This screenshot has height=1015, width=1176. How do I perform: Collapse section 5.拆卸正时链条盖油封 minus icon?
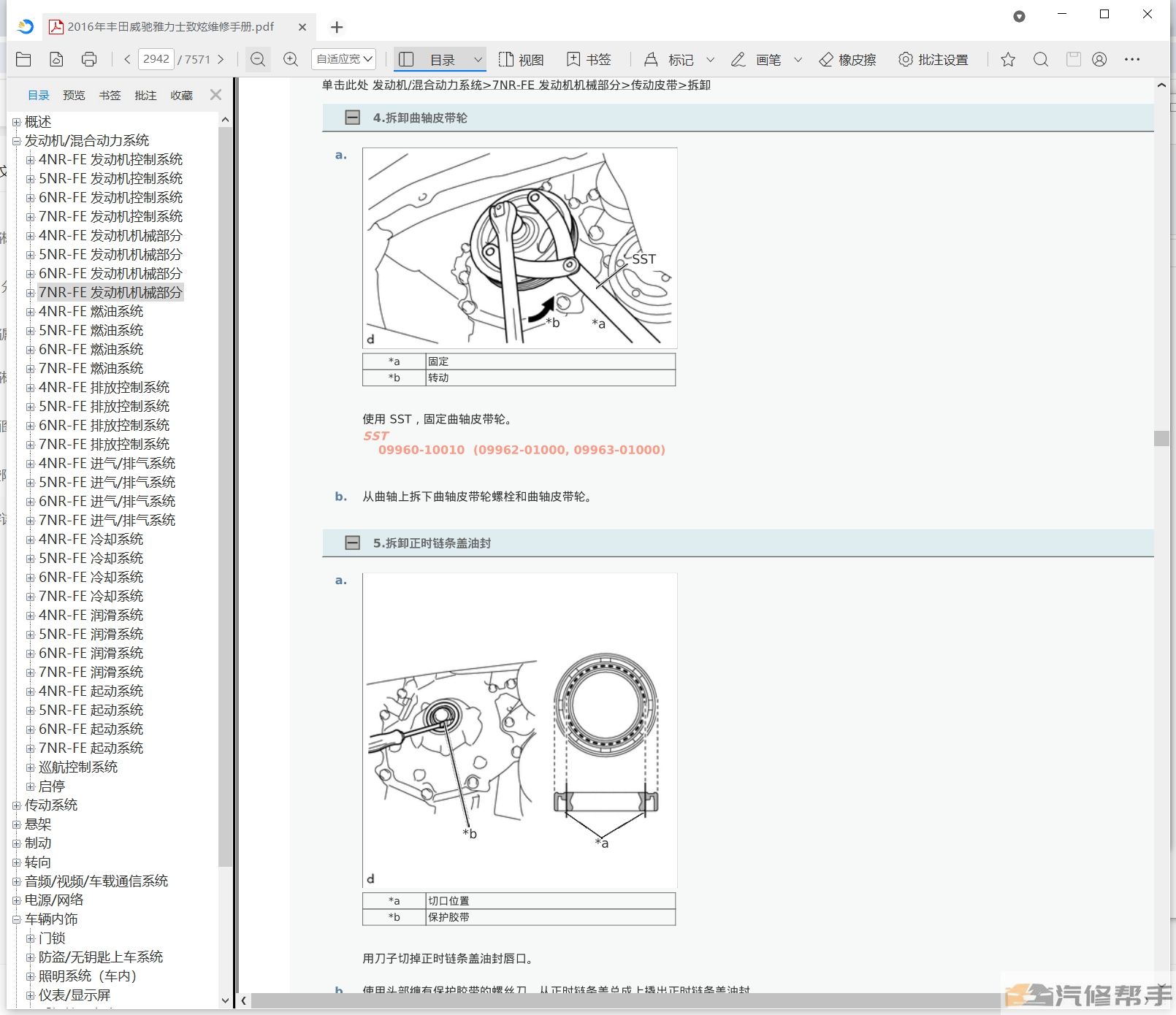point(352,543)
